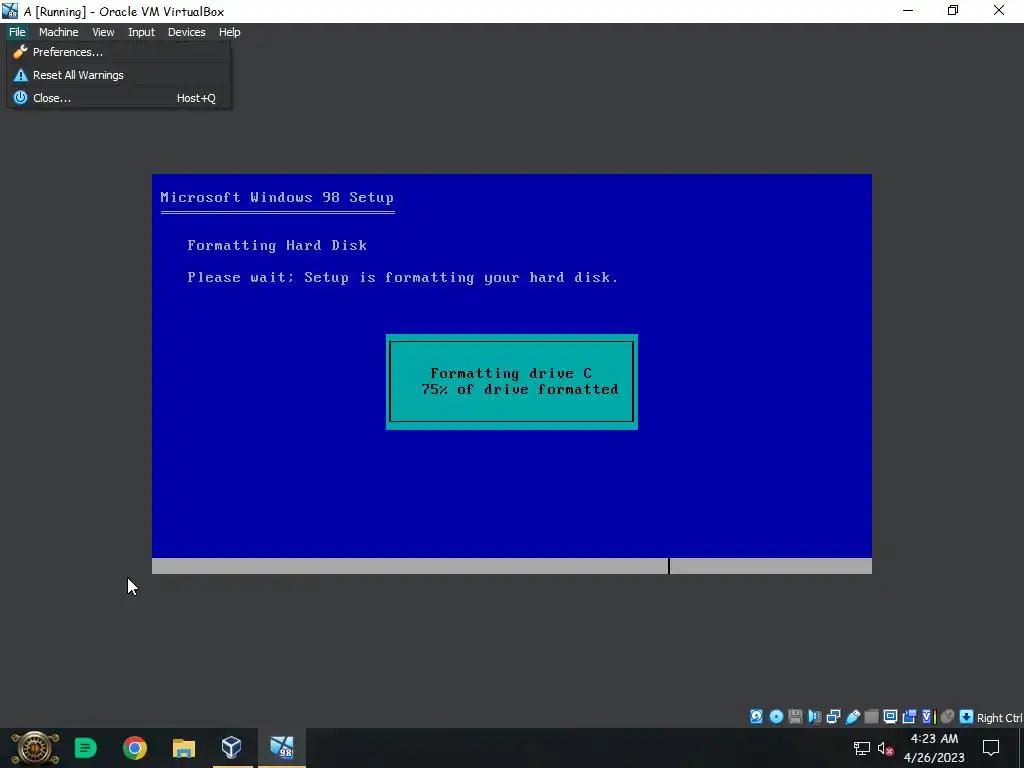1024x768 pixels.
Task: Click the mouse integration status icon
Action: (x=947, y=717)
